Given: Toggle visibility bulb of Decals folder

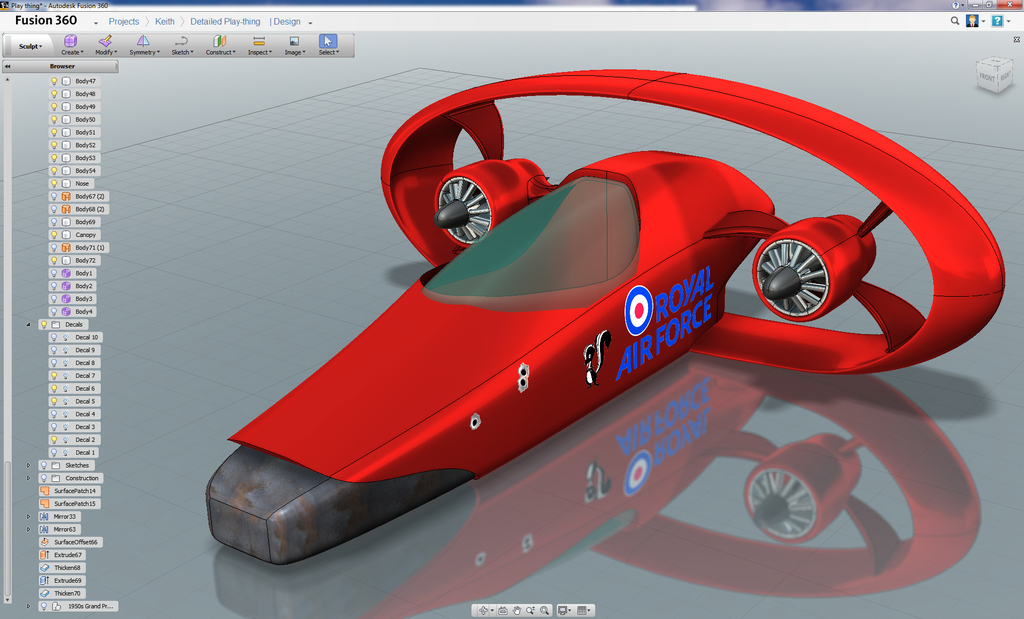Looking at the screenshot, I should click(44, 325).
